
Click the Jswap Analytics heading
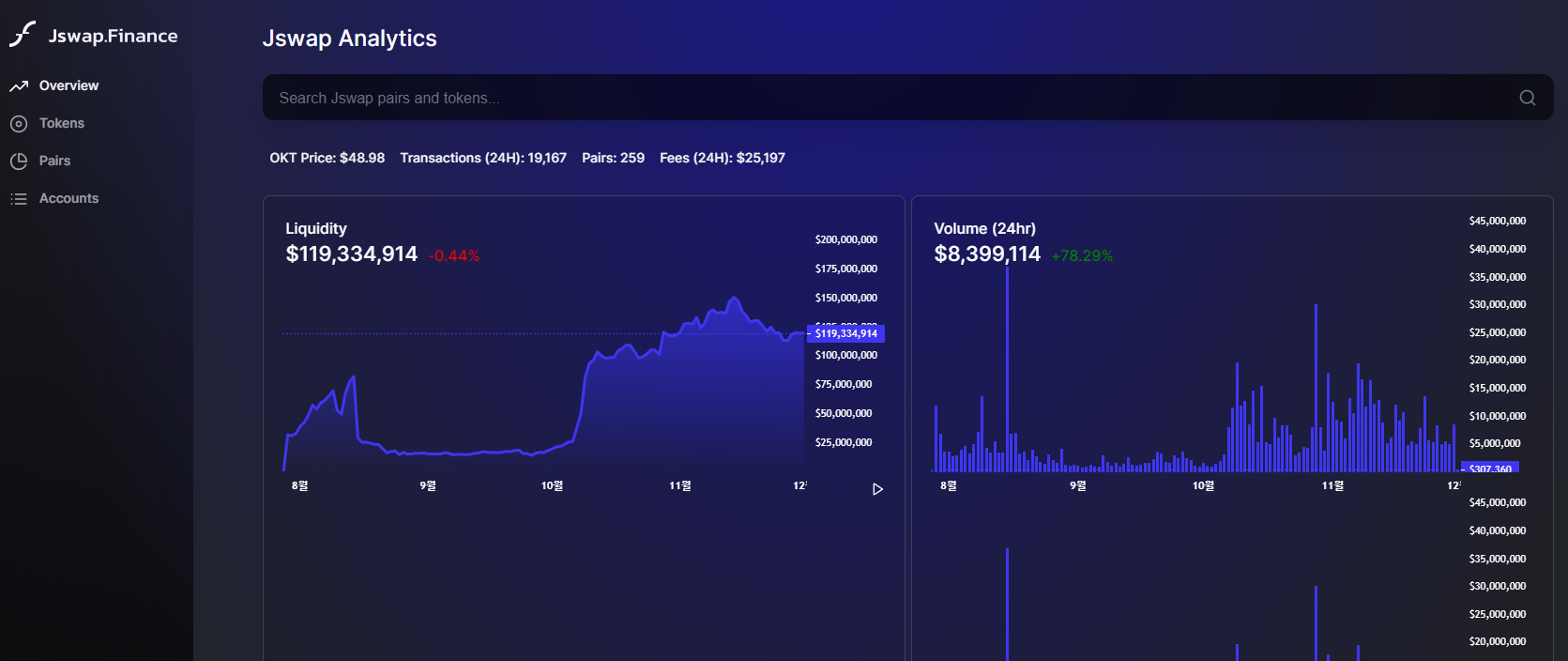coord(349,38)
